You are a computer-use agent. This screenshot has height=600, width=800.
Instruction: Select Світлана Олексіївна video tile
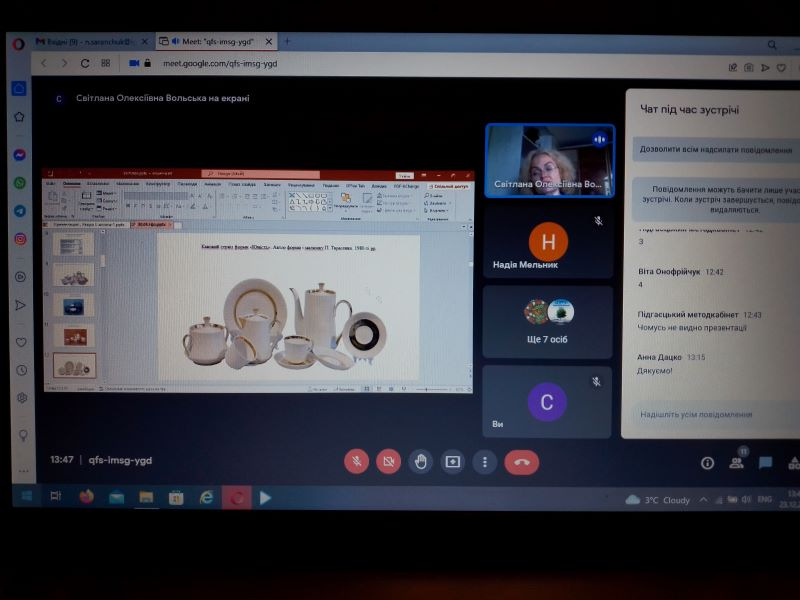pos(549,161)
